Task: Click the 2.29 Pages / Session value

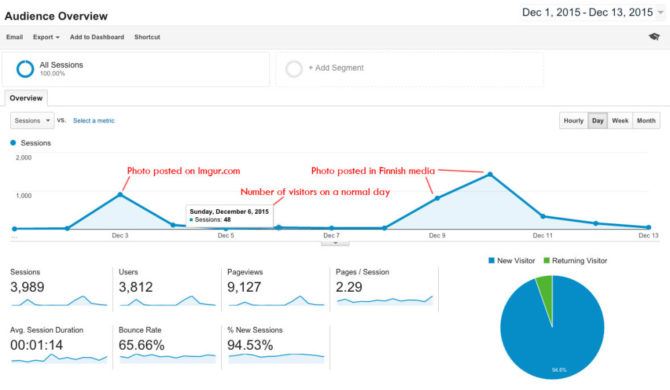Action: tap(349, 287)
